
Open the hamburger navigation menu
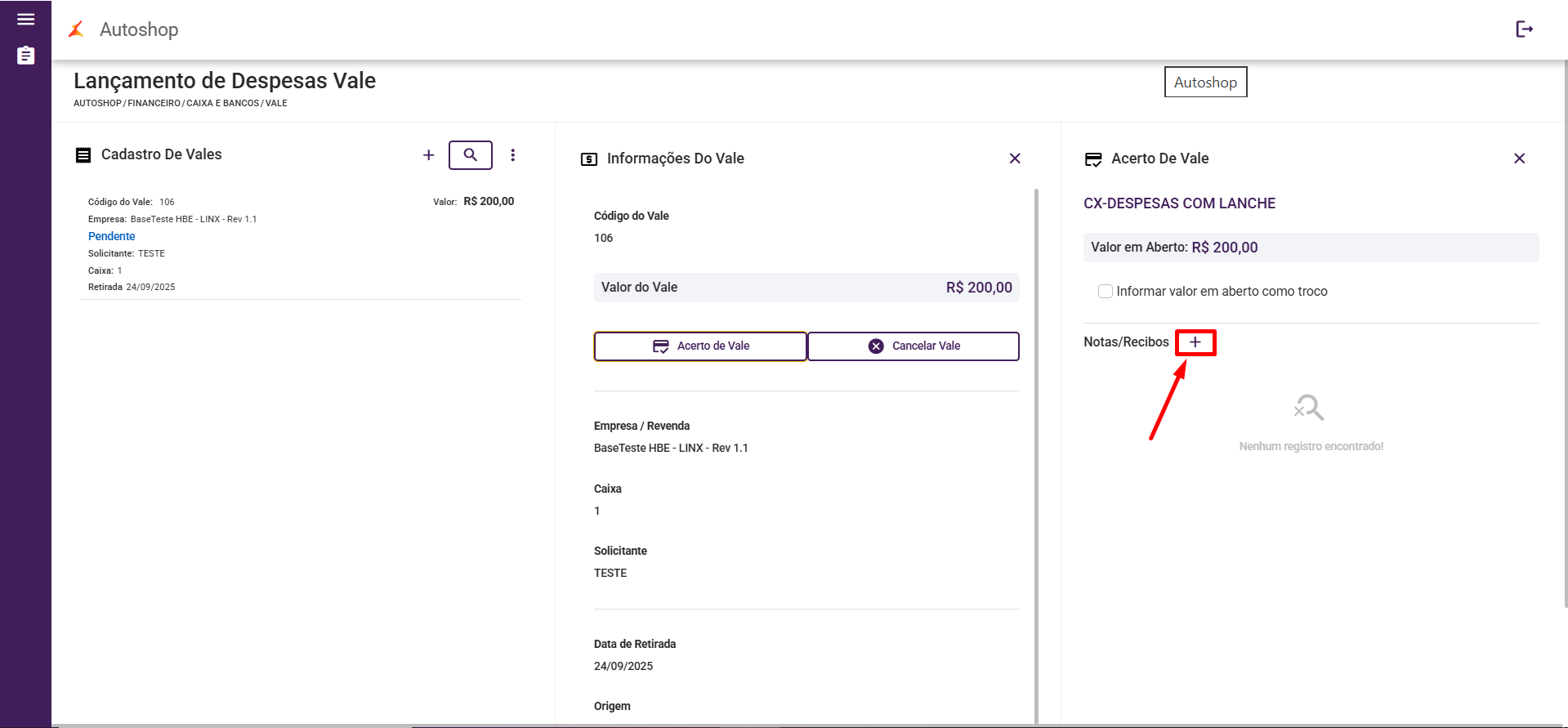pos(25,20)
